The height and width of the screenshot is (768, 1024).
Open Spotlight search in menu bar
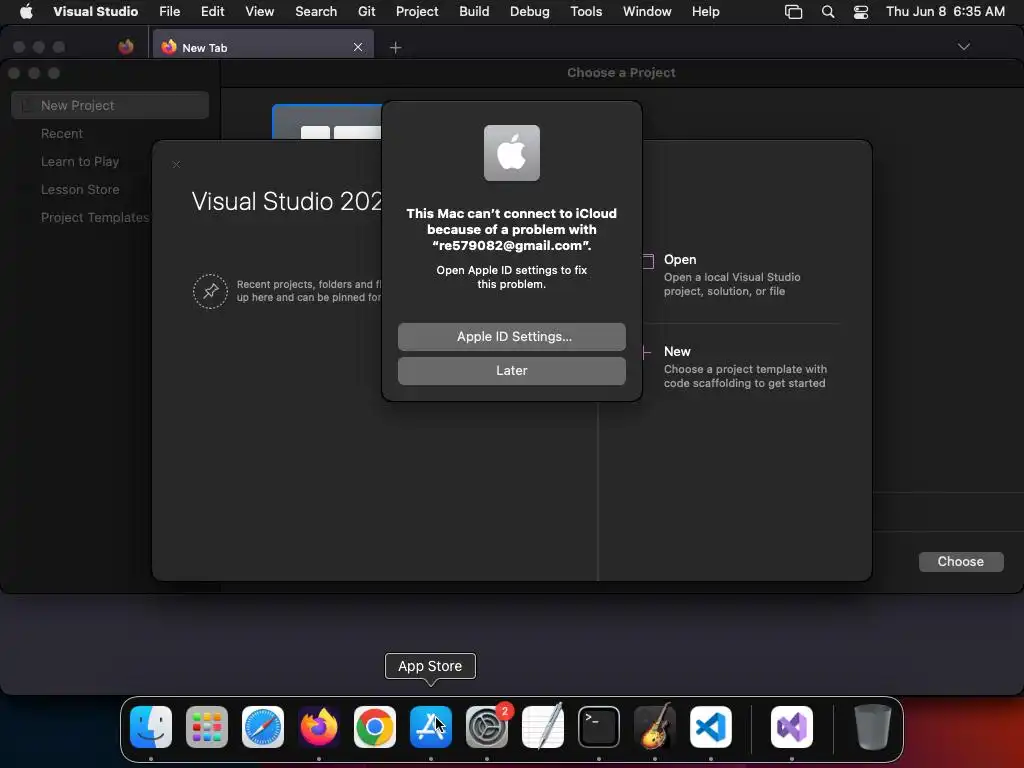coord(827,12)
